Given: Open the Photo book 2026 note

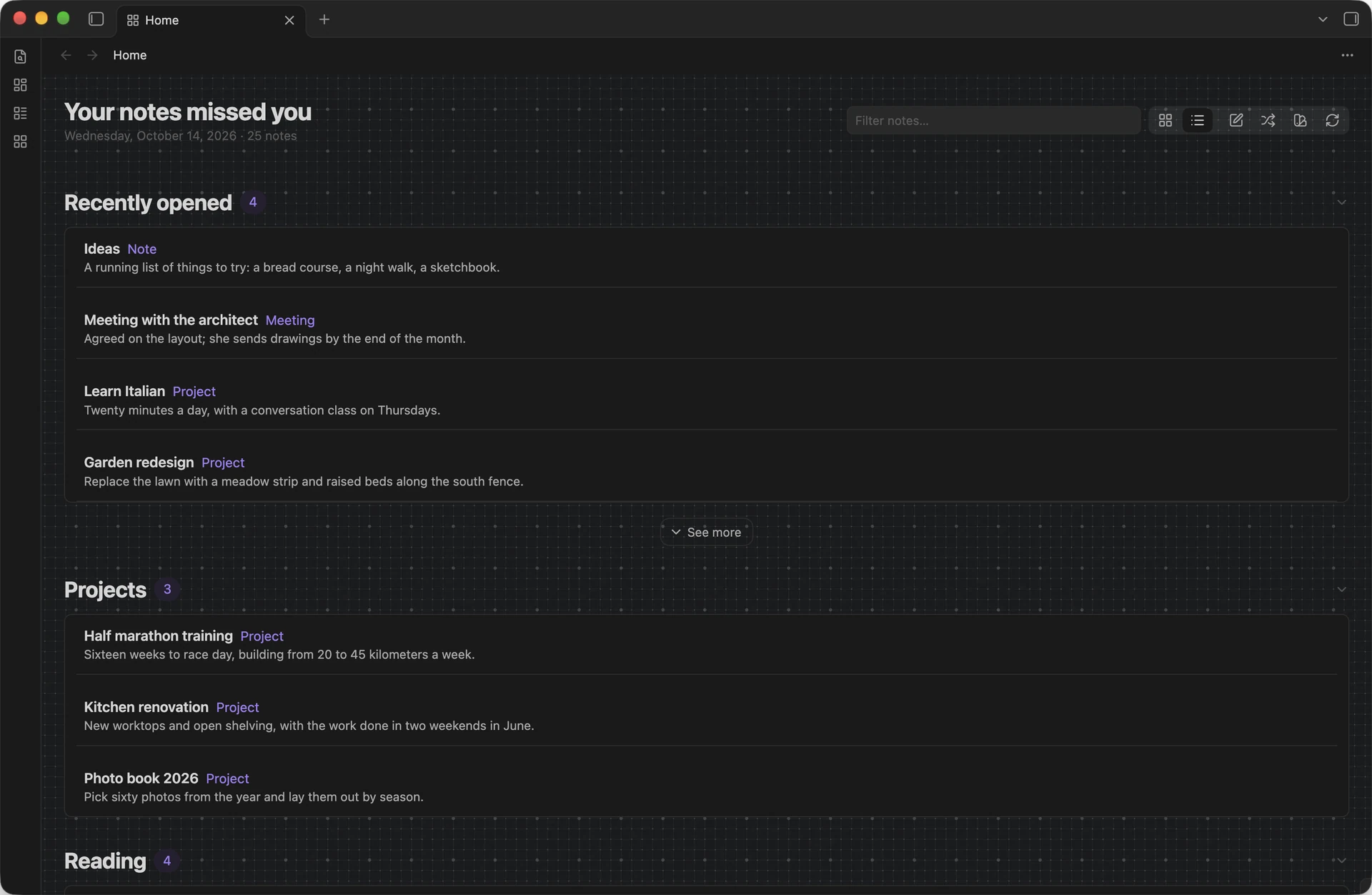Looking at the screenshot, I should pos(706,787).
